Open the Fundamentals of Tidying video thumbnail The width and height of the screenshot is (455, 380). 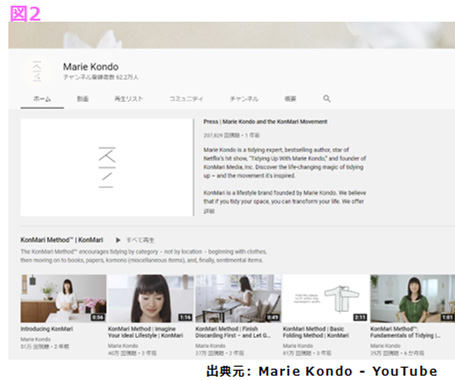[413, 298]
